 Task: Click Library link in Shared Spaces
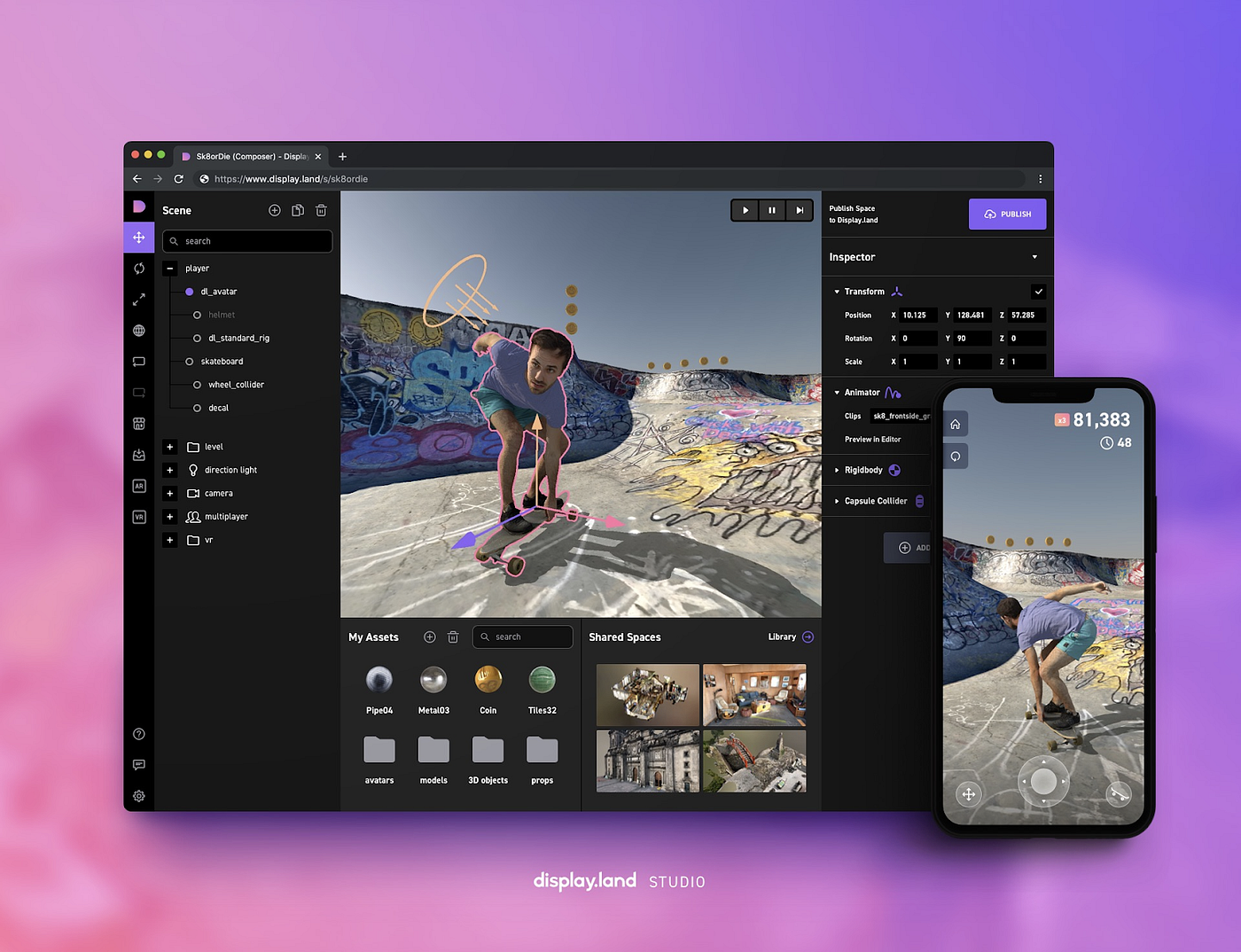[782, 637]
